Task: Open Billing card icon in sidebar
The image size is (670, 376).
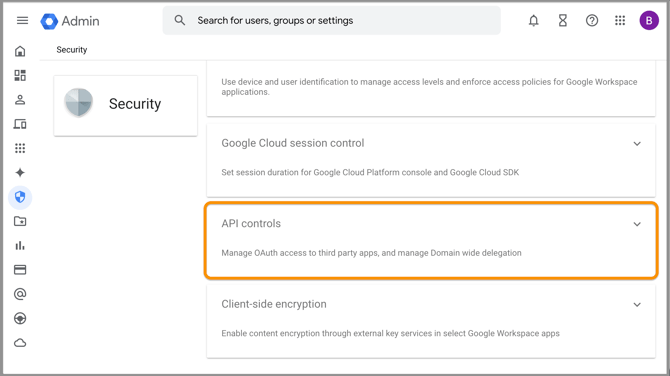Action: [20, 270]
